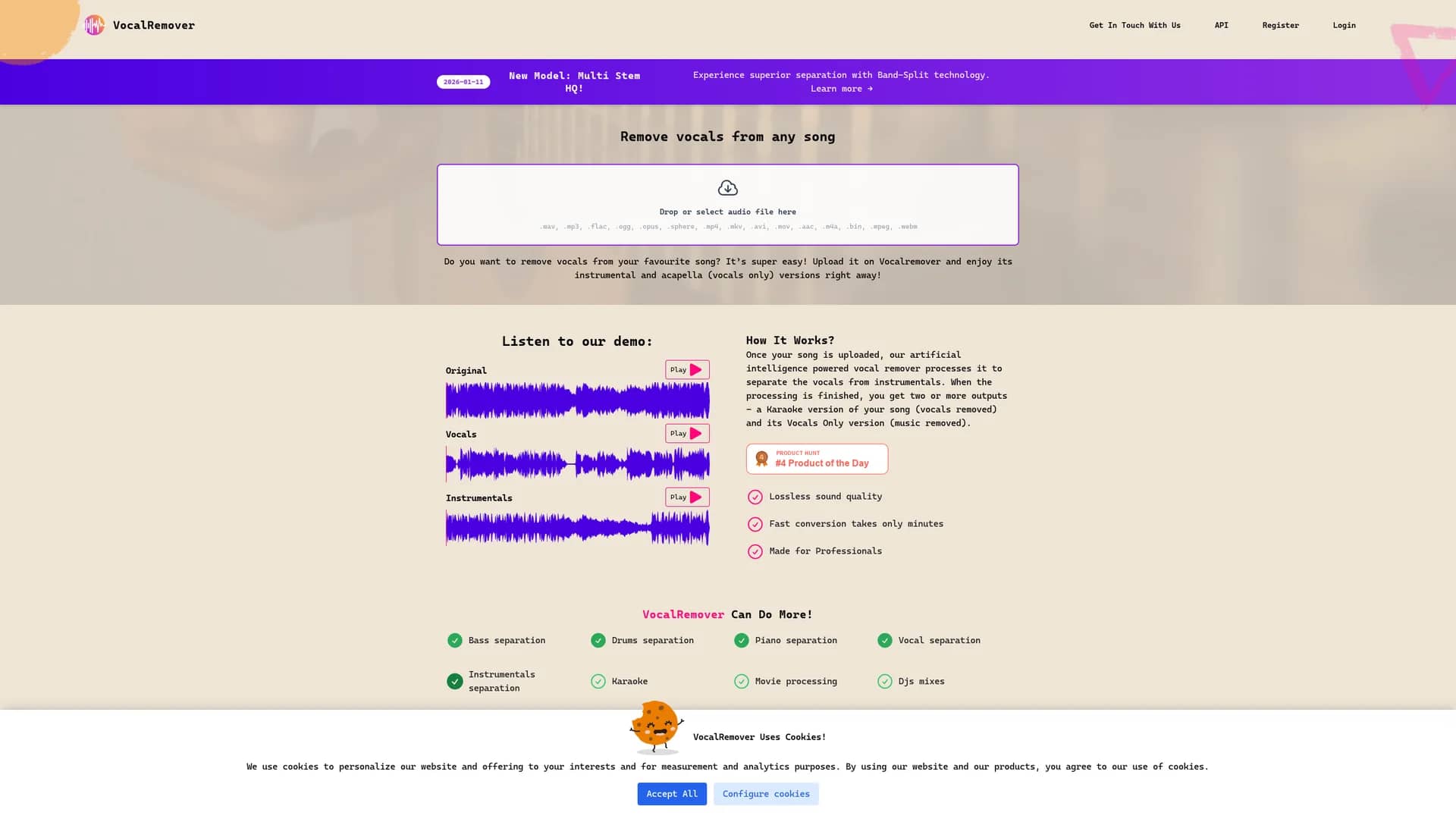Seek within the Instrumentals waveform

(x=577, y=528)
